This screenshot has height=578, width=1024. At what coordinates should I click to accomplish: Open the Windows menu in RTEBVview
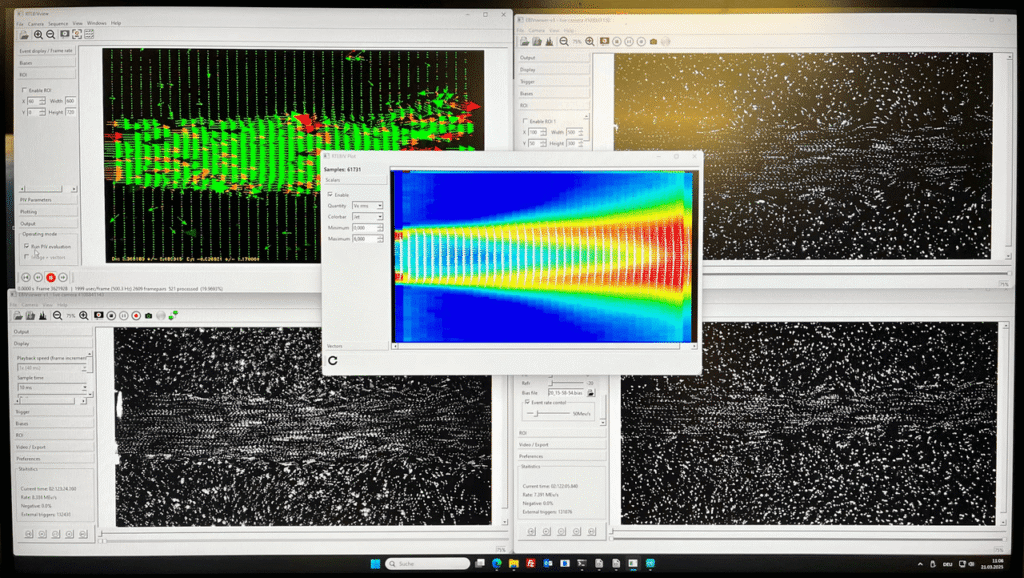coord(96,23)
